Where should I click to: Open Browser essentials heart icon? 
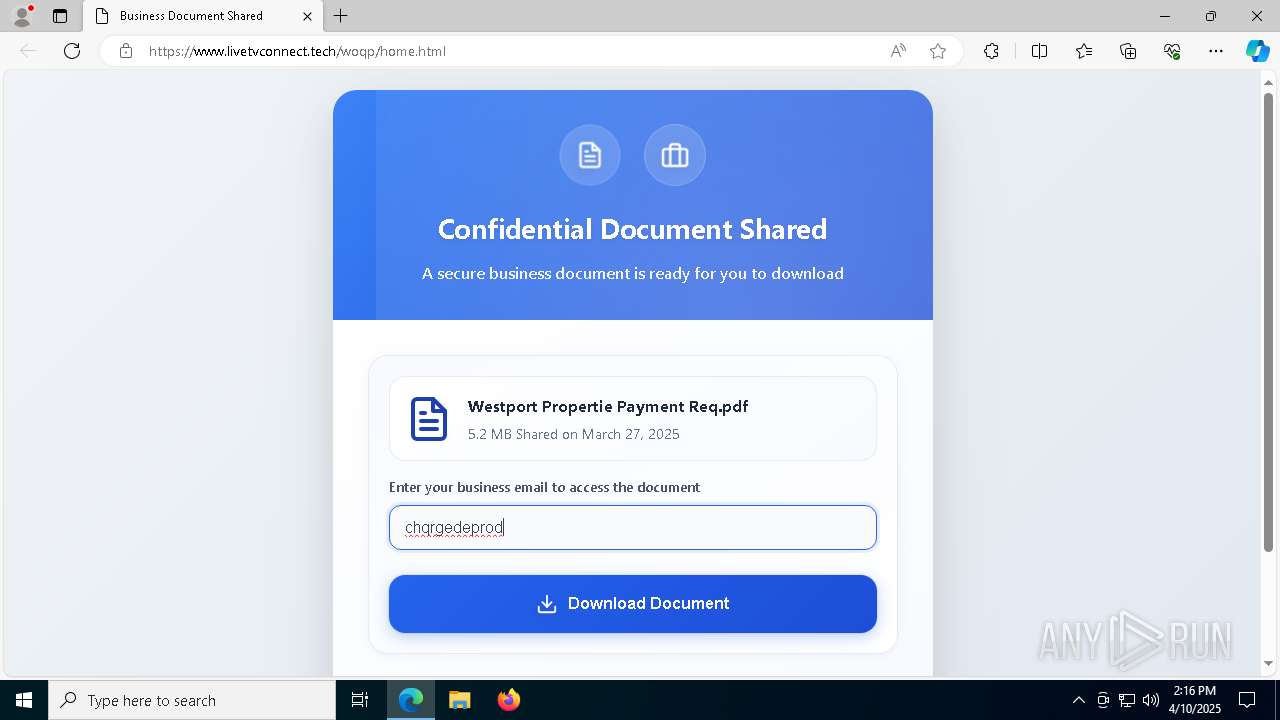pyautogui.click(x=1172, y=51)
